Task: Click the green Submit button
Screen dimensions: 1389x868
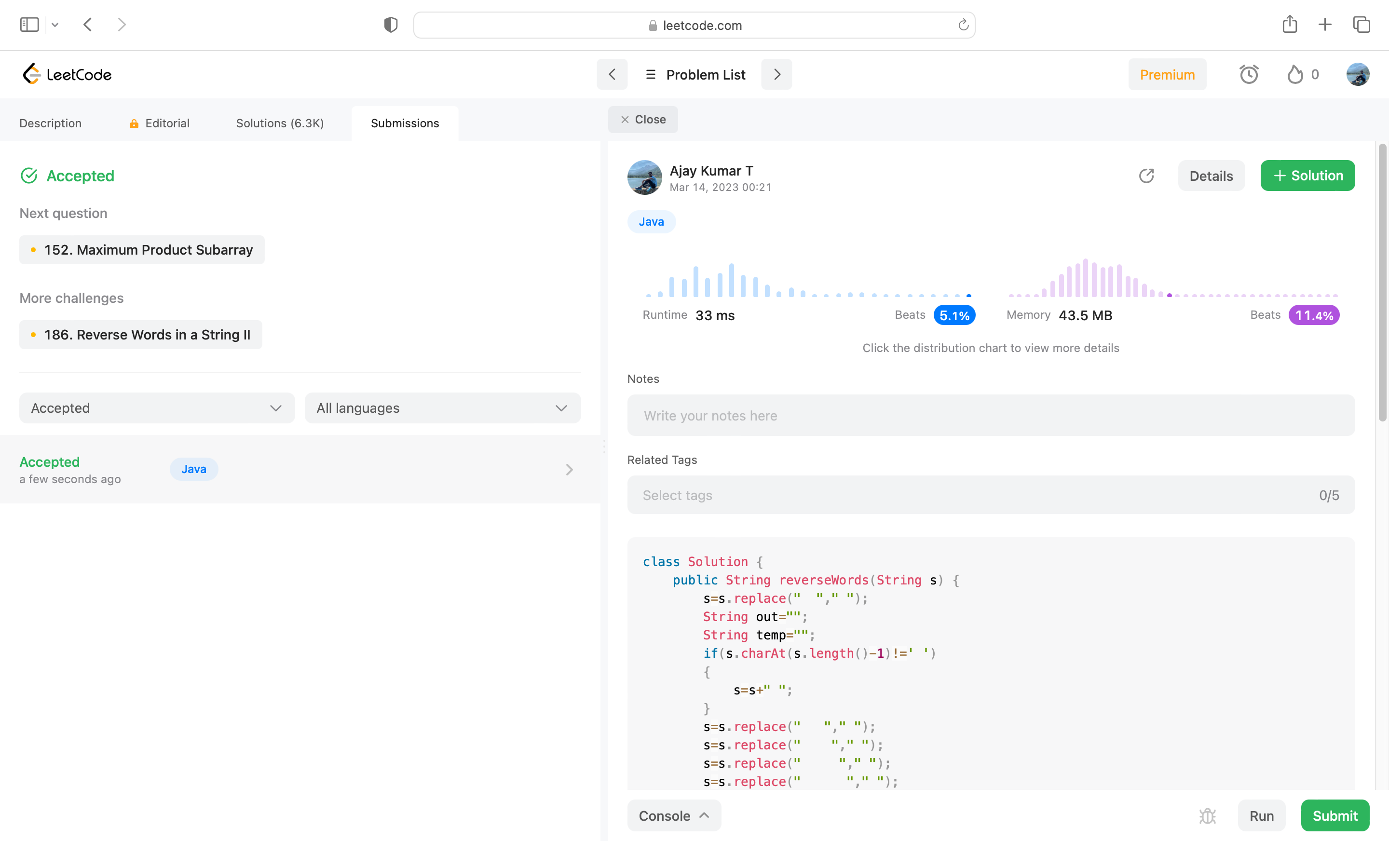Action: click(x=1335, y=816)
